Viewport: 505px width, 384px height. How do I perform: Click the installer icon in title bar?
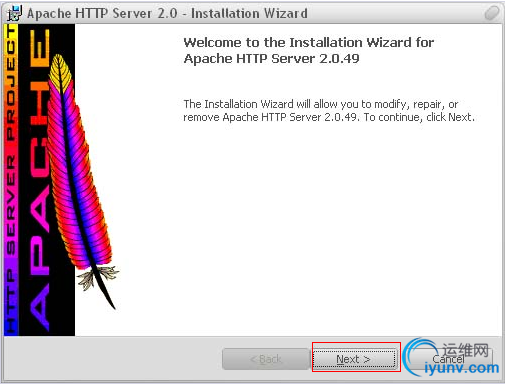(15, 13)
